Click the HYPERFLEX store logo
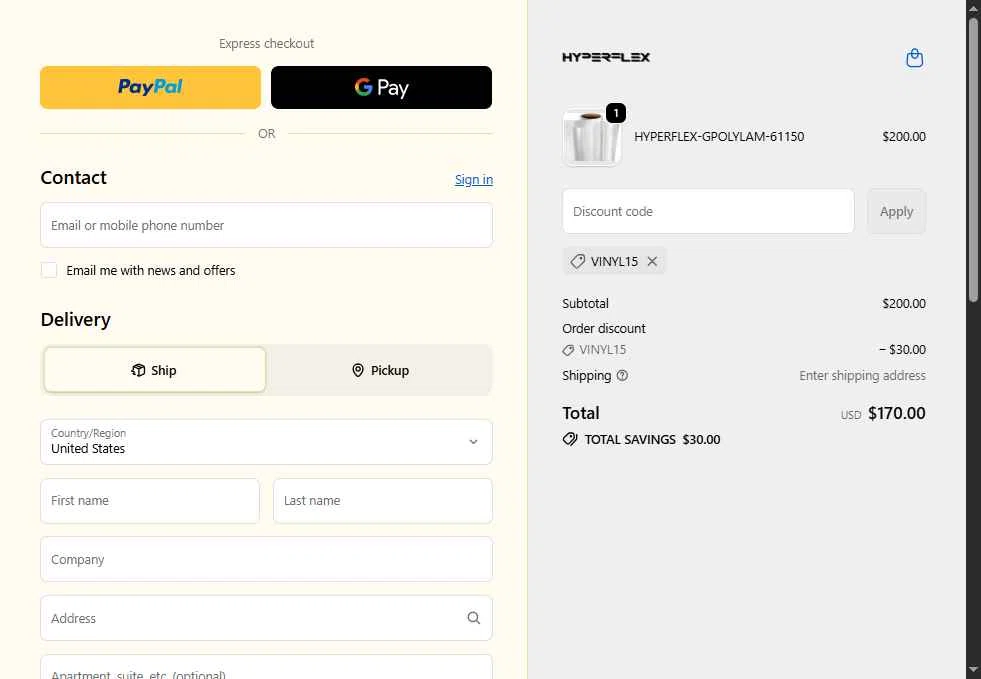This screenshot has width=981, height=679. 606,57
